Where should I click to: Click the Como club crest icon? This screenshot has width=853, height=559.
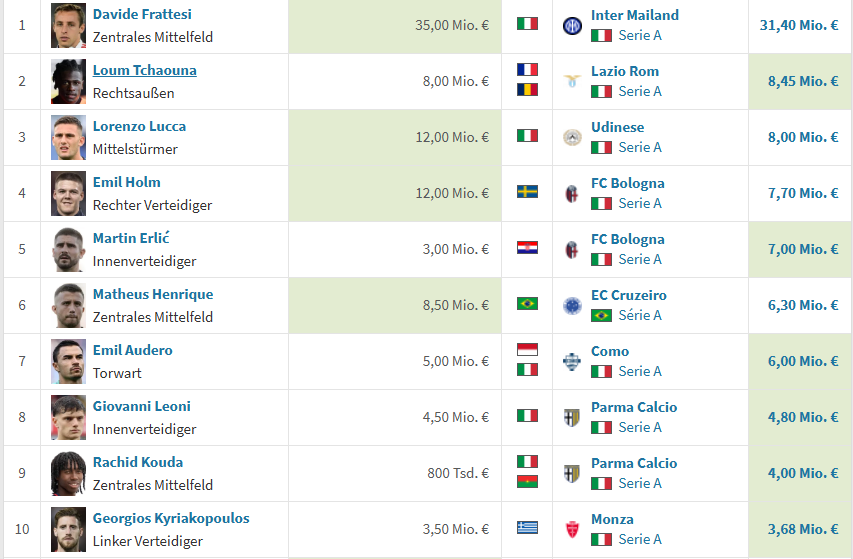point(572,362)
